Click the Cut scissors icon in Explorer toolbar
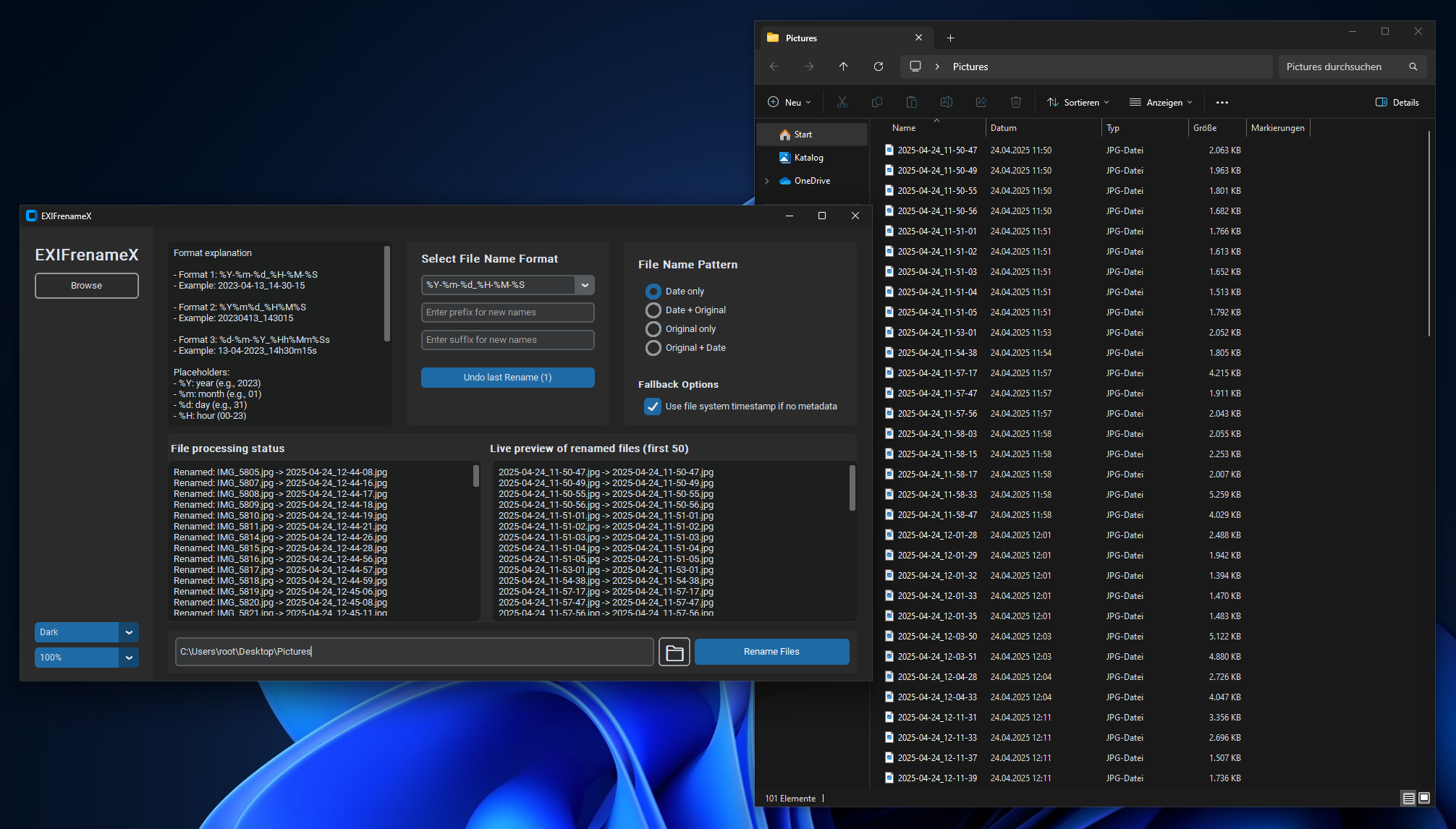This screenshot has width=1456, height=829. (x=842, y=102)
